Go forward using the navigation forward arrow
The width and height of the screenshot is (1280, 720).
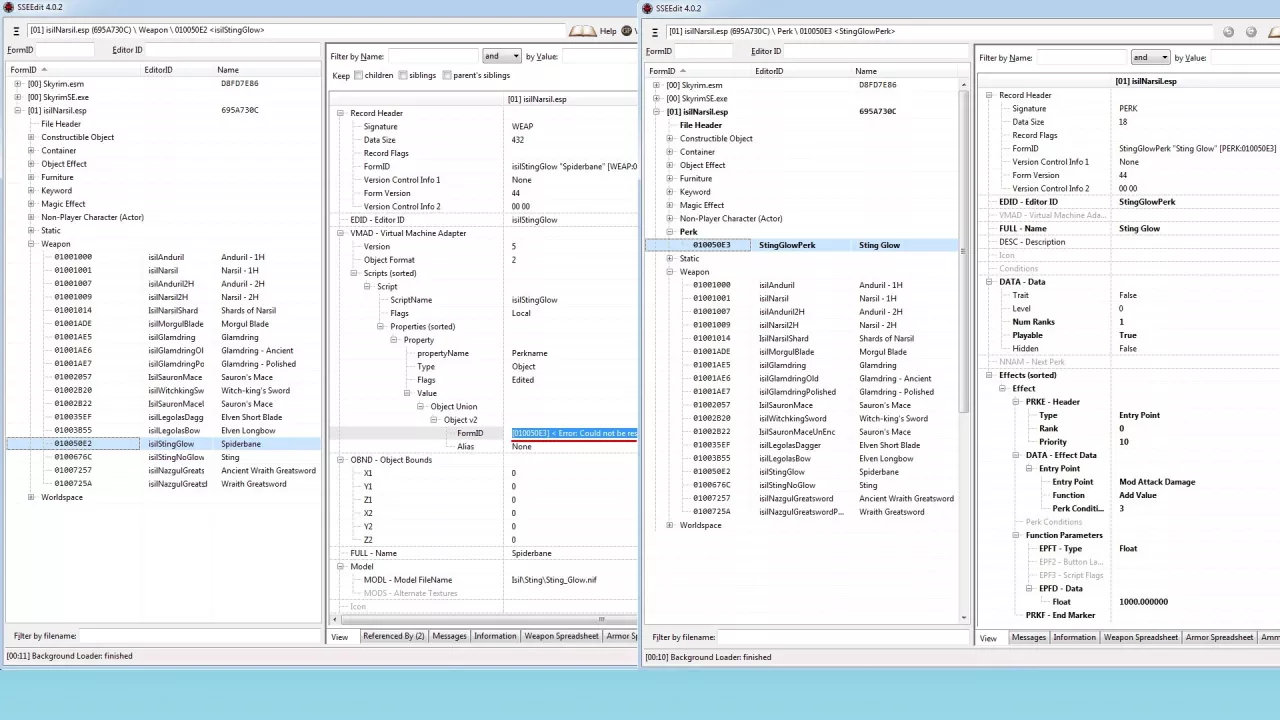tap(1250, 32)
